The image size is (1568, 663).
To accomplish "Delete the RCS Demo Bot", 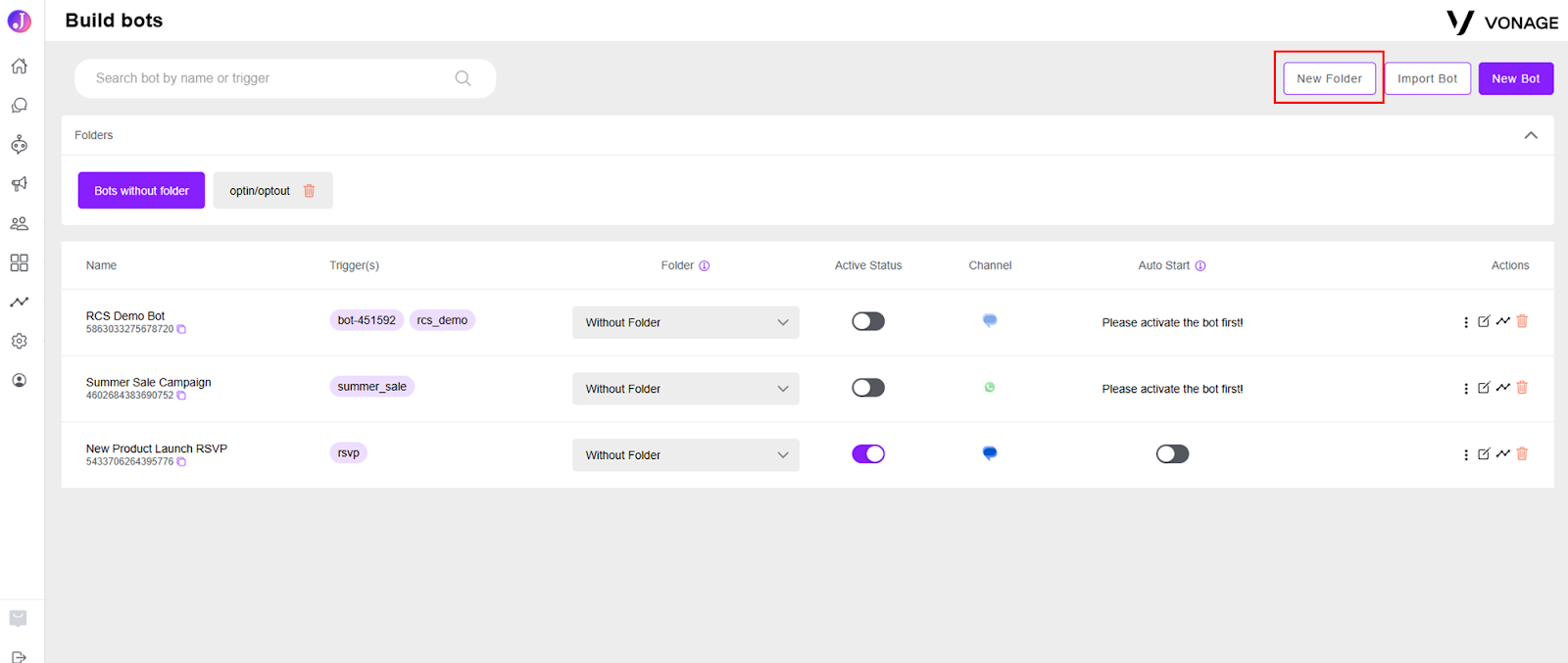I will pos(1522,321).
